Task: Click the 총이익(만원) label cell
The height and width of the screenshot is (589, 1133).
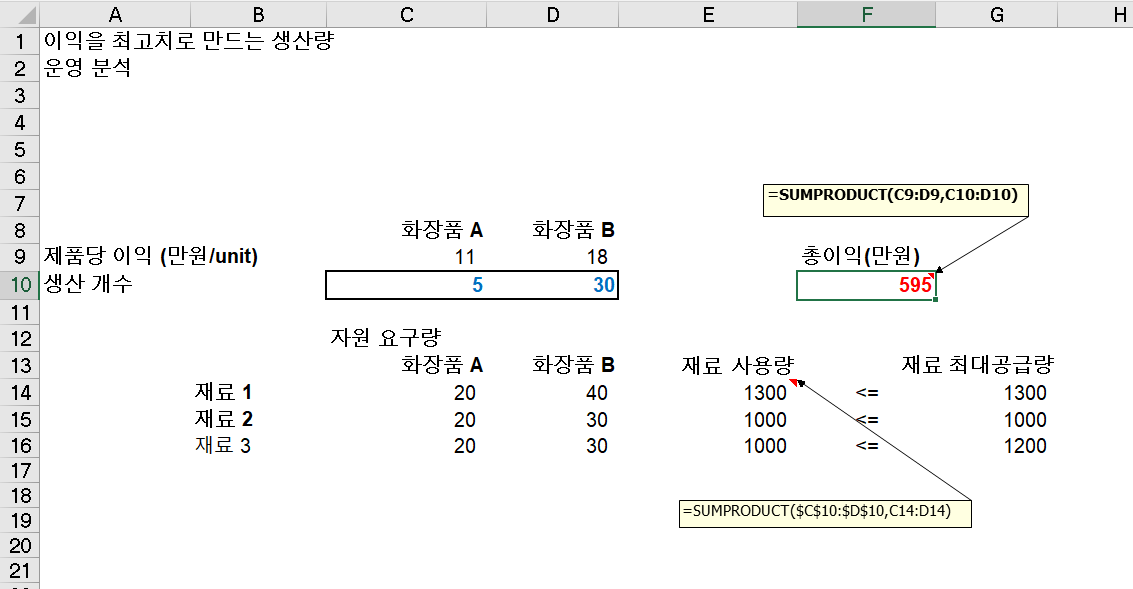Action: coord(866,257)
